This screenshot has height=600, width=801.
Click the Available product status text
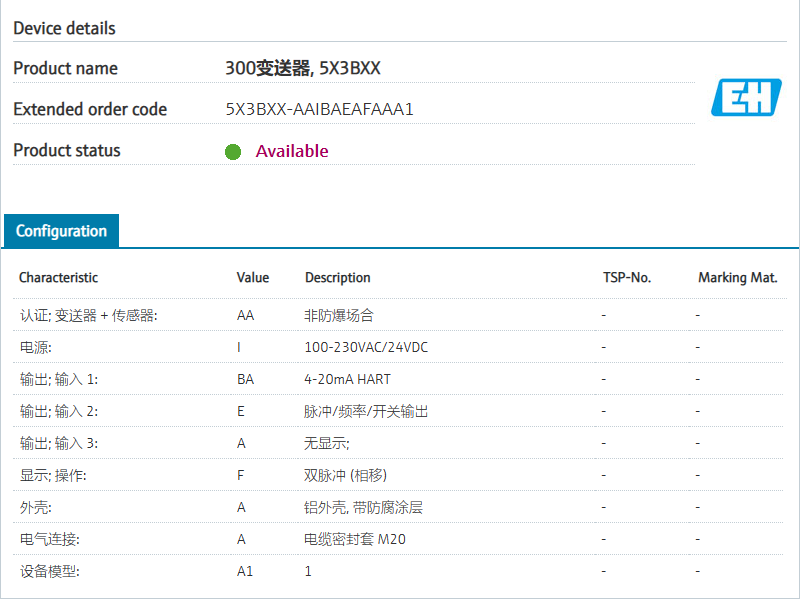(292, 151)
